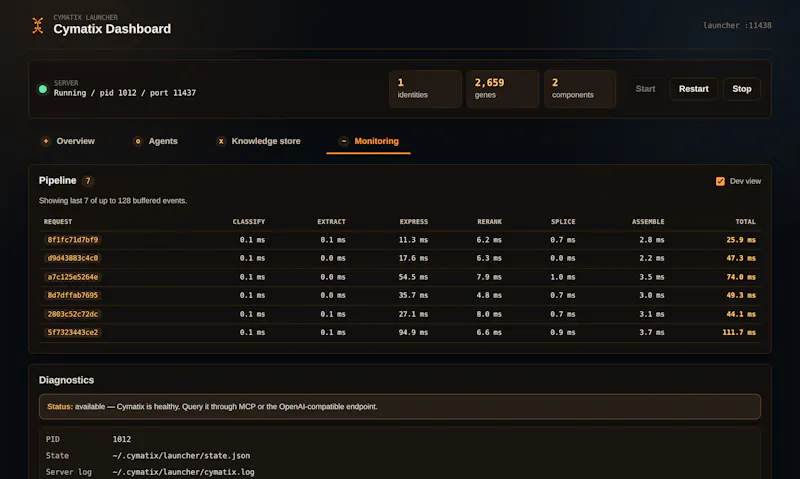Viewport: 800px width, 479px height.
Task: Click rerank value 7.9 ms
Action: click(489, 277)
